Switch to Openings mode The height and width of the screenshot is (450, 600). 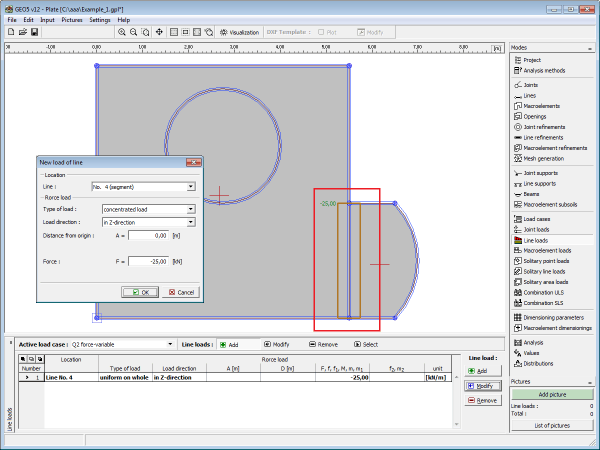[530, 116]
